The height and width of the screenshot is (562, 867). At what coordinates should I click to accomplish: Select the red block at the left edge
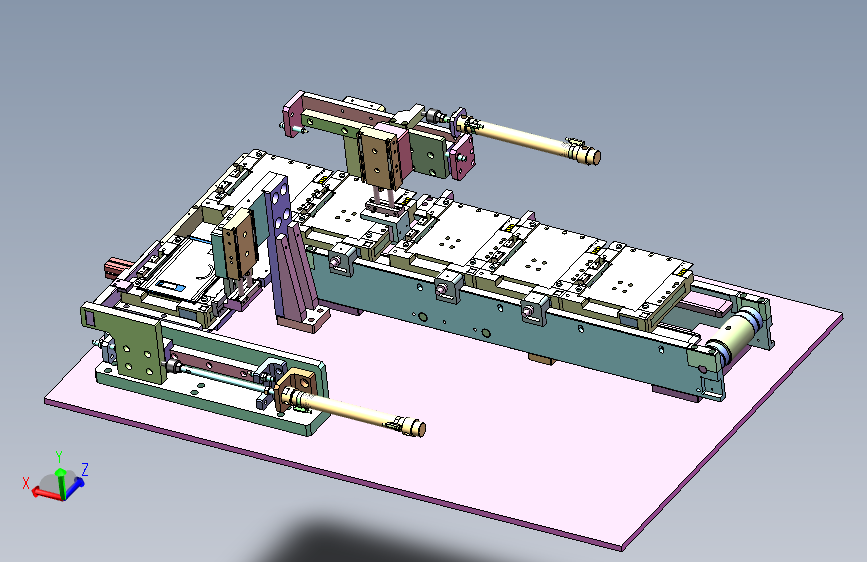(x=116, y=267)
